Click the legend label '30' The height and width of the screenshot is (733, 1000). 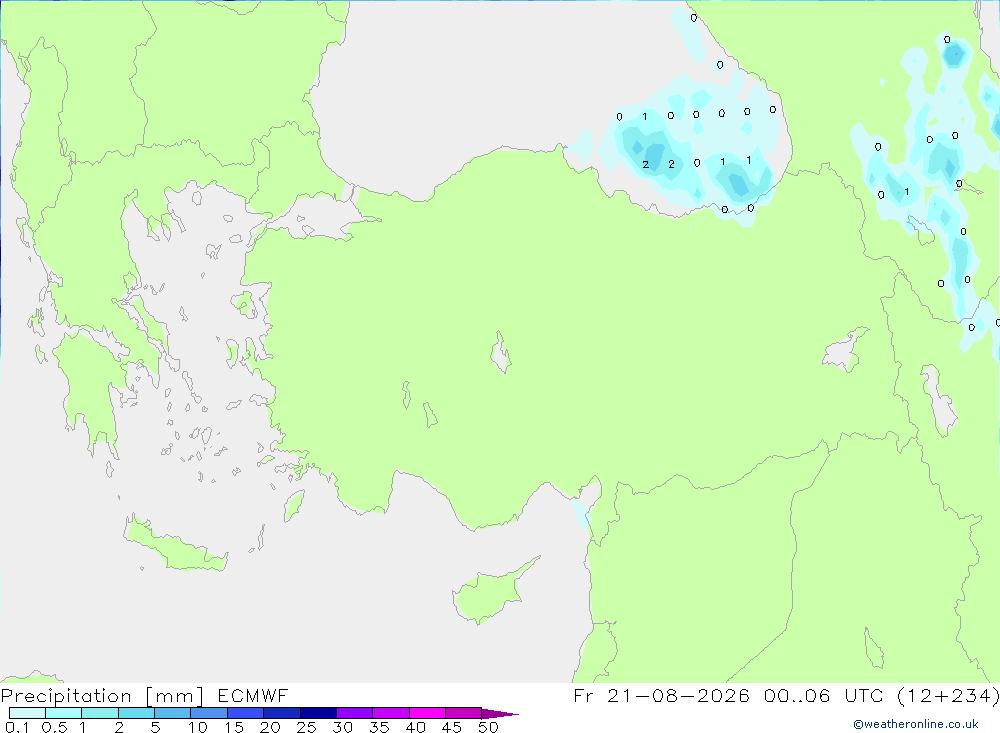342,727
